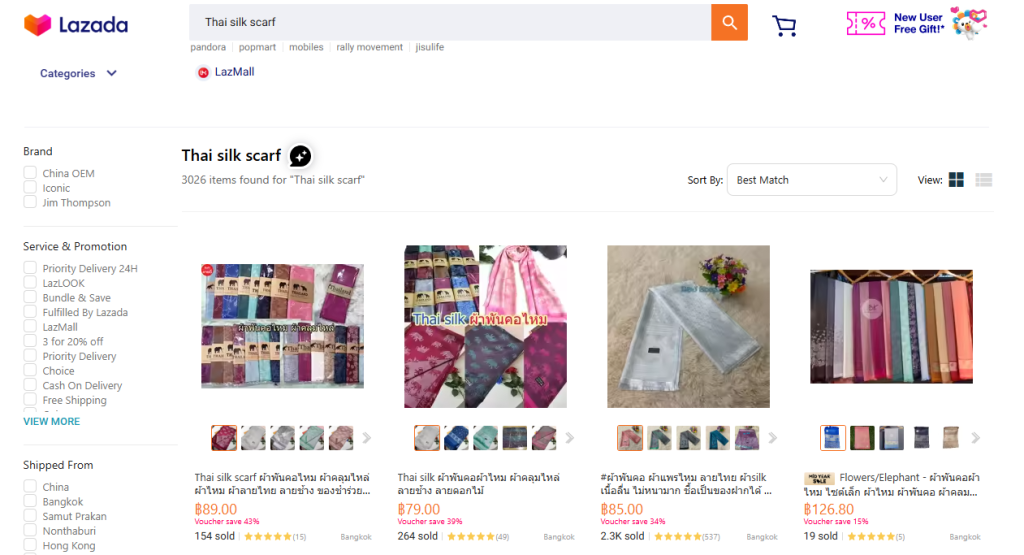1024x555 pixels.
Task: Show next variants arrow for ฿89.00 scarf
Action: (x=366, y=438)
